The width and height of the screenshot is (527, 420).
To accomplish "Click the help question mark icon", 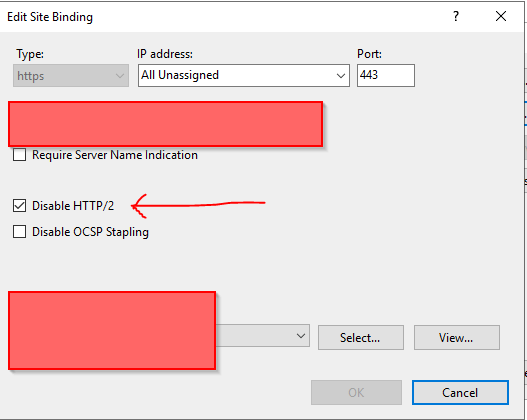I will [456, 16].
